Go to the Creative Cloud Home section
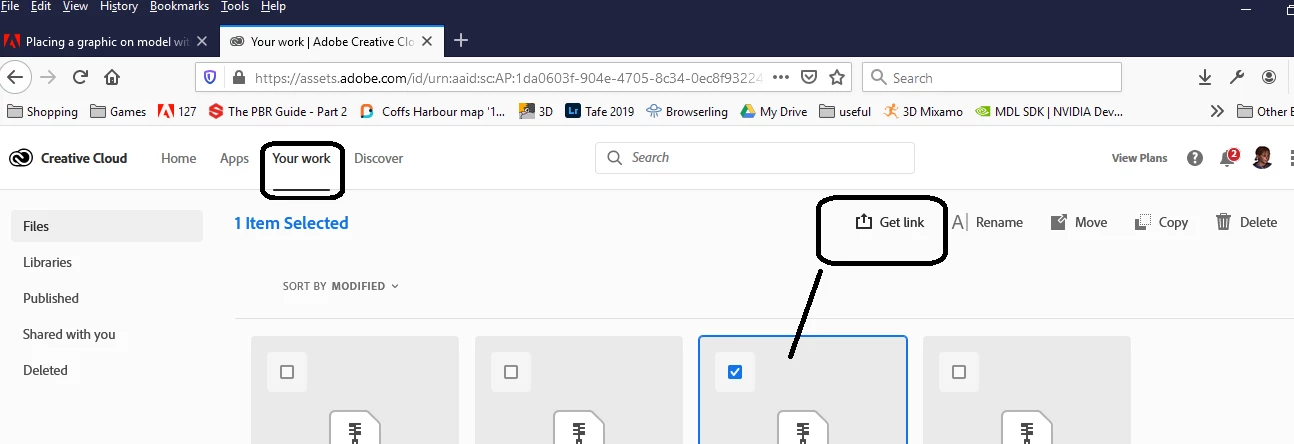The height and width of the screenshot is (444, 1294). pyautogui.click(x=179, y=158)
